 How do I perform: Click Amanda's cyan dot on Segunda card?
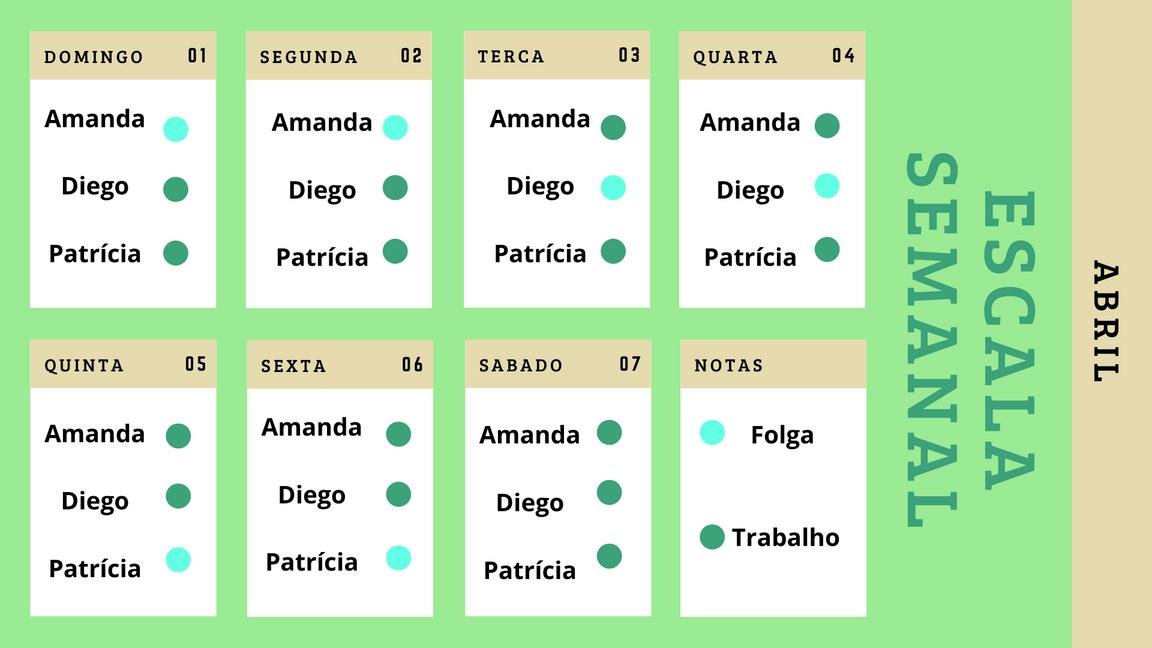click(395, 127)
